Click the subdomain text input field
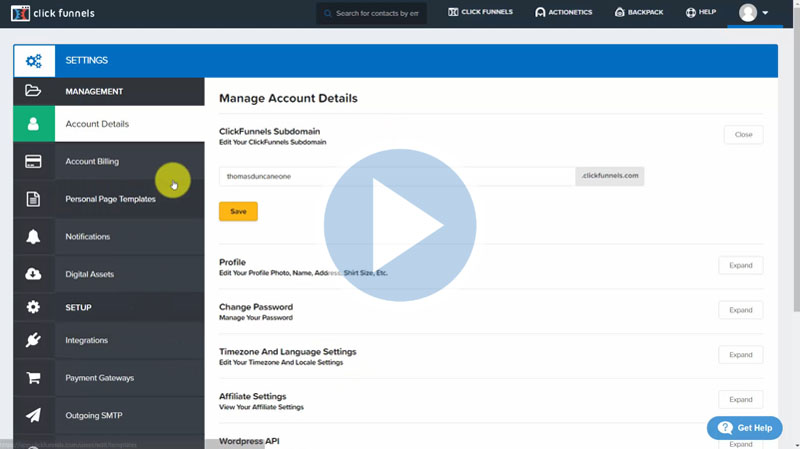 (x=396, y=177)
